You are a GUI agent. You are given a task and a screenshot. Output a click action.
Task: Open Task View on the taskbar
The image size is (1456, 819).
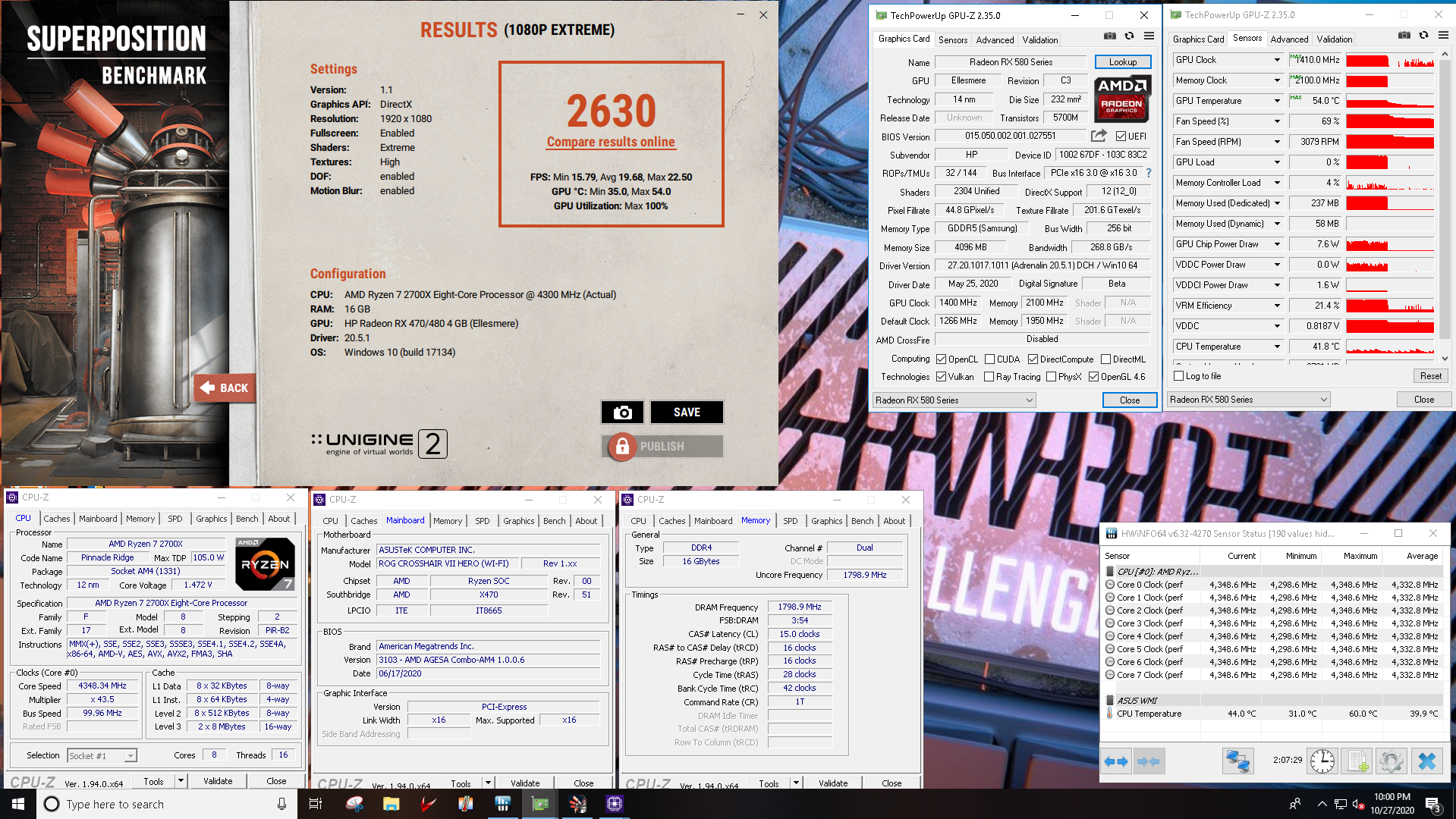tap(316, 804)
